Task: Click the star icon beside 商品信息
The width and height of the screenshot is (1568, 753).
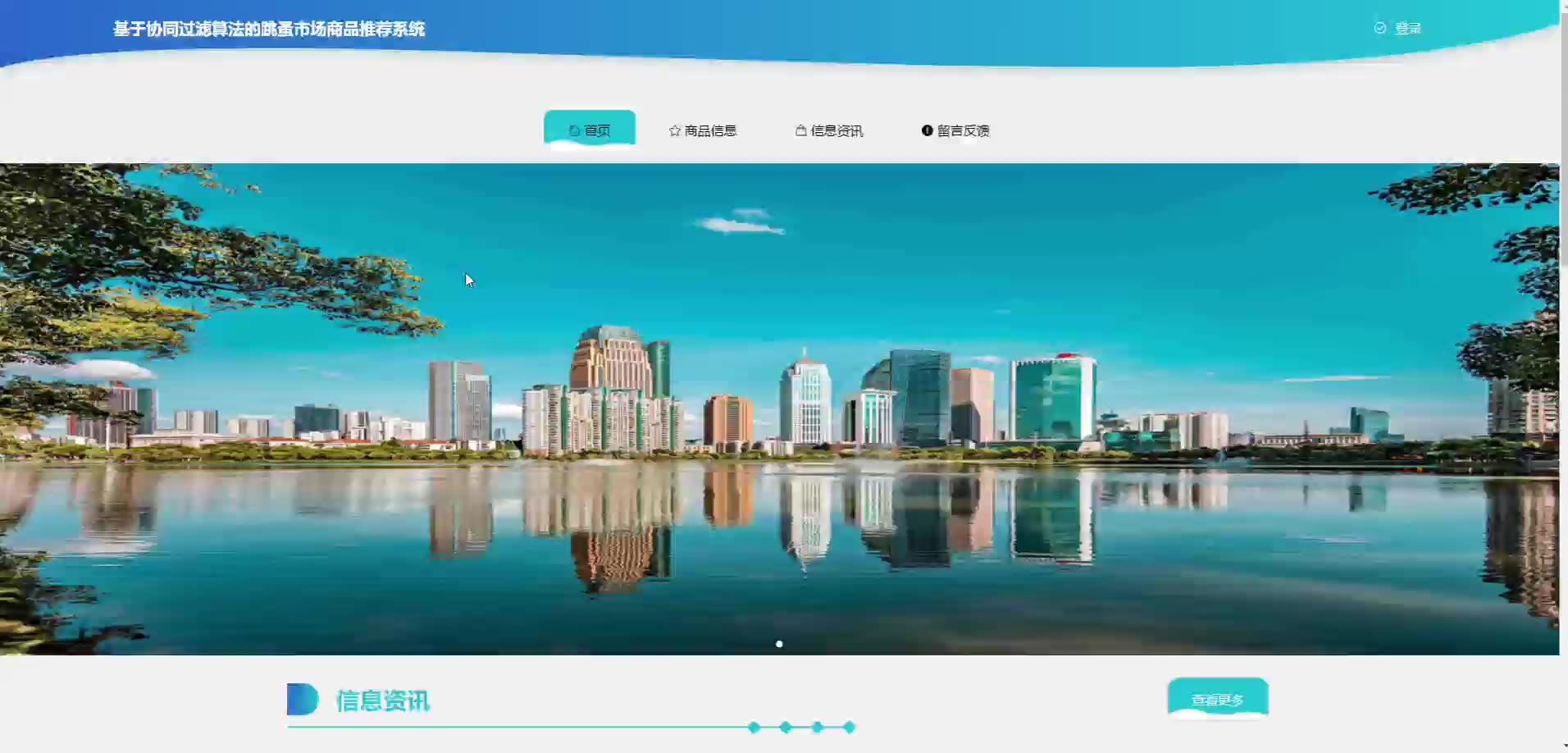Action: [x=675, y=130]
